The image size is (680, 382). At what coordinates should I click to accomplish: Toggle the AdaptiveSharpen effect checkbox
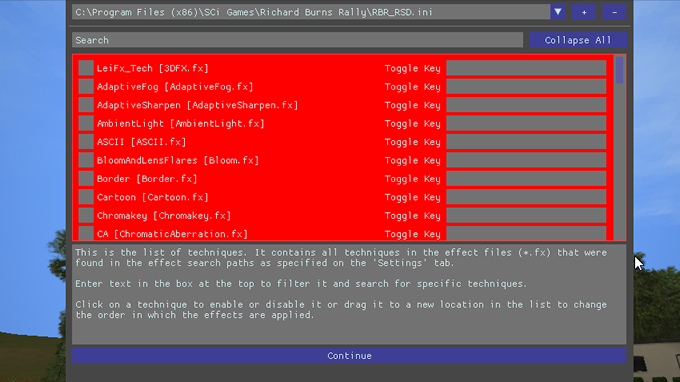tap(86, 105)
